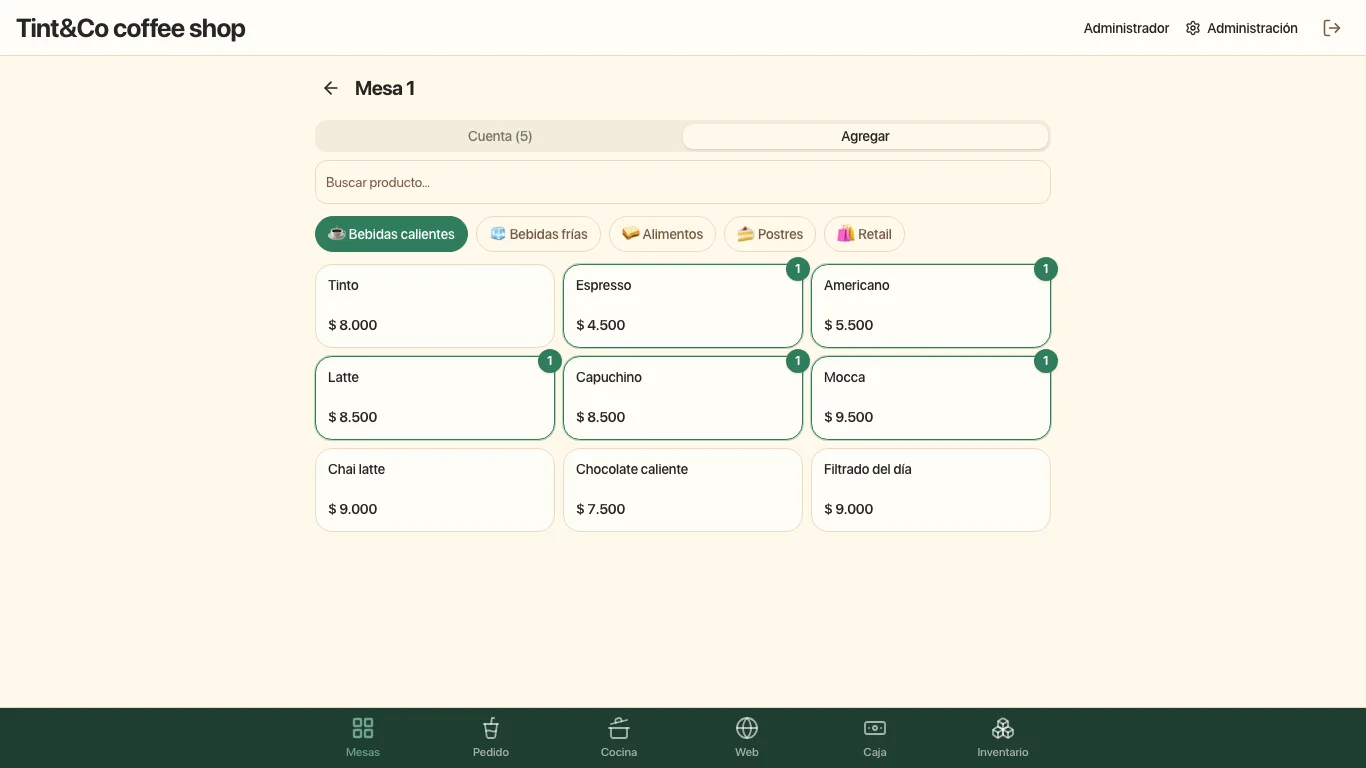Click the quantity badge on the Espresso card

point(797,269)
